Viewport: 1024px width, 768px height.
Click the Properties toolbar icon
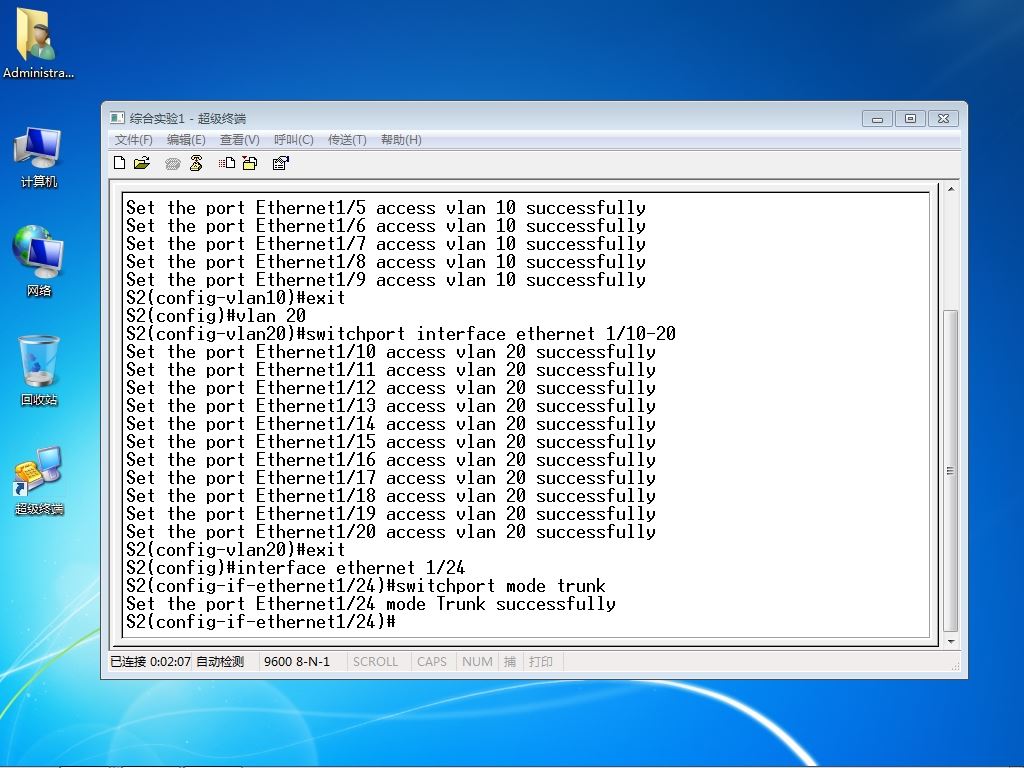click(x=281, y=163)
